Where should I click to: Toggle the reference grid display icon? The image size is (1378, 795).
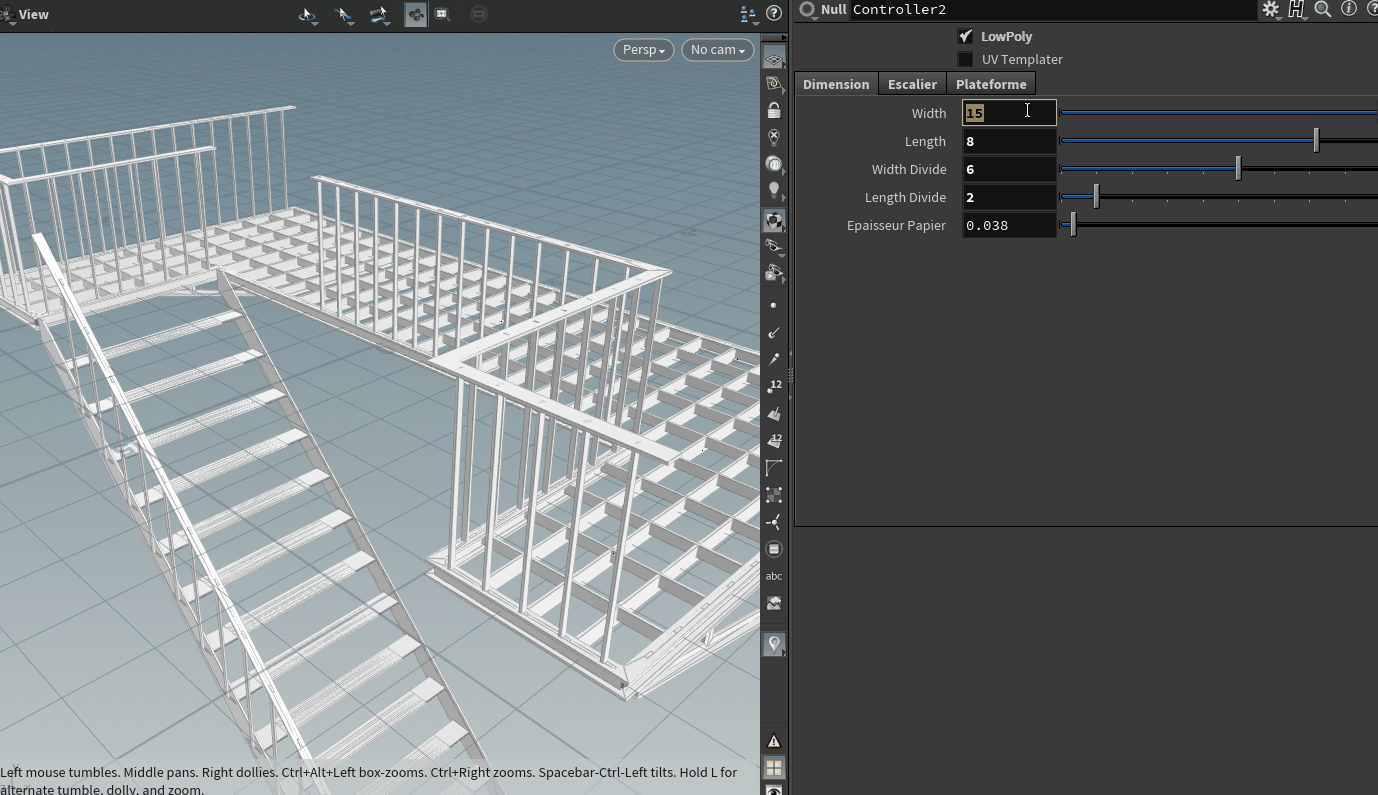[x=773, y=59]
